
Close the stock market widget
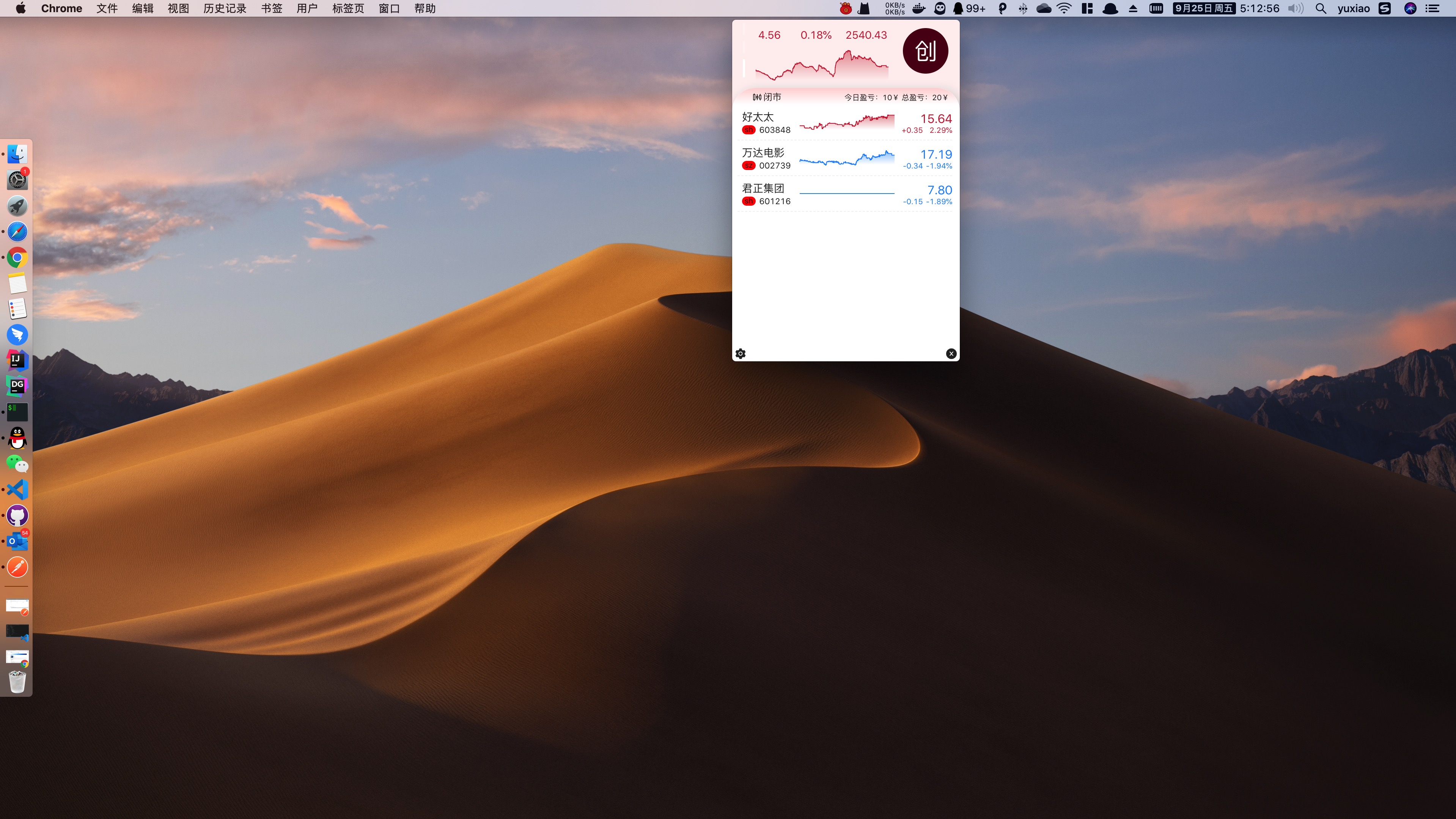tap(951, 353)
